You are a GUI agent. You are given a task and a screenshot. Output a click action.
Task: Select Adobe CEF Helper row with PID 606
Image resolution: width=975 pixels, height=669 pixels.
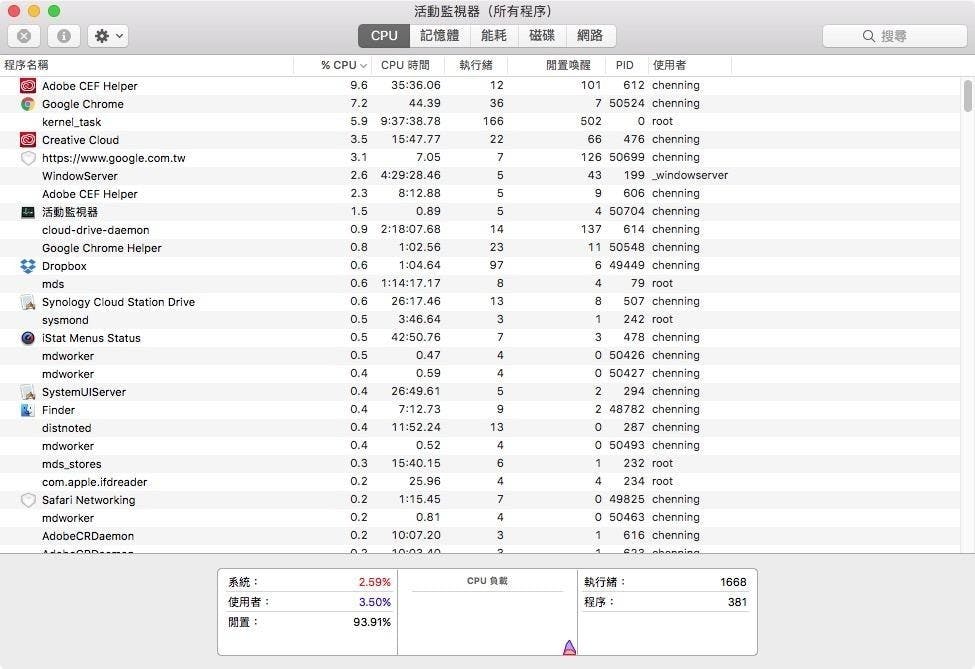tap(480, 194)
